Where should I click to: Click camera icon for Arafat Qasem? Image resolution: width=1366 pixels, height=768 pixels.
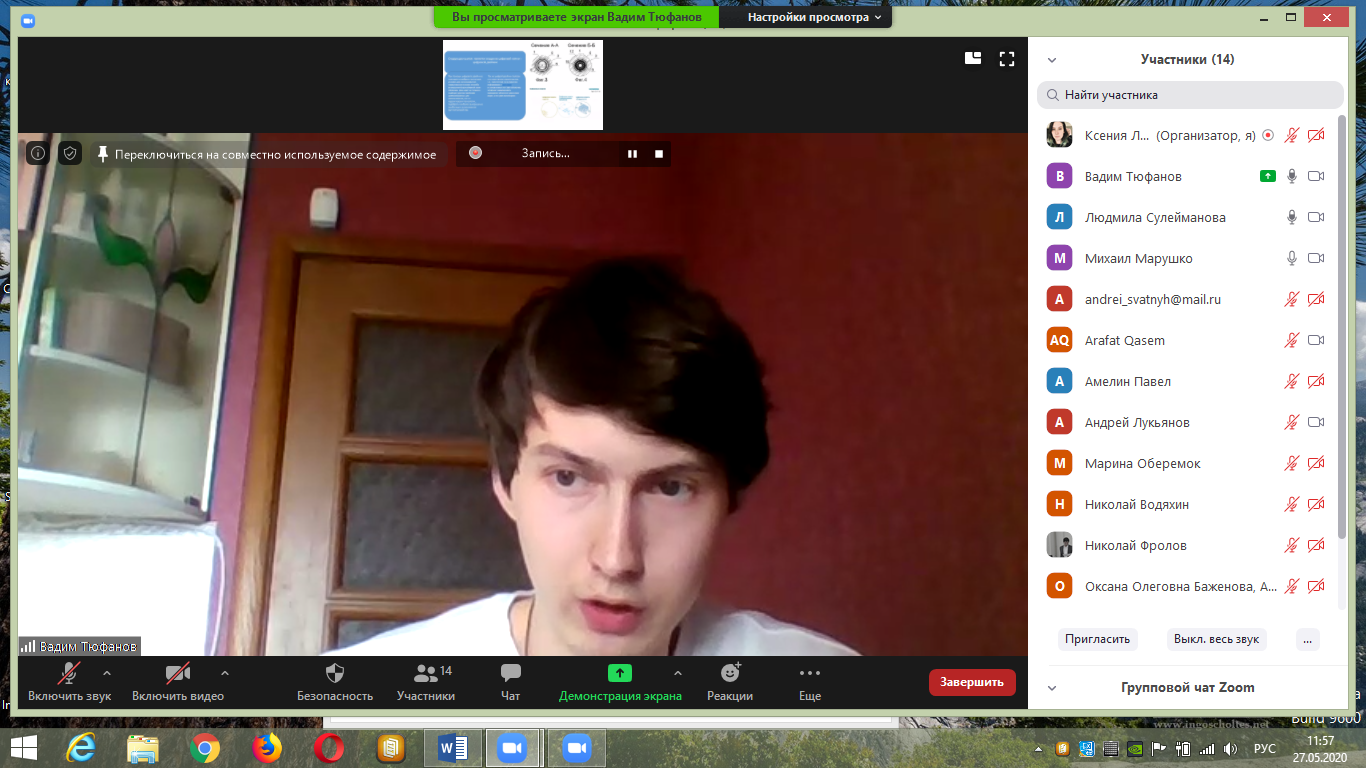(1316, 340)
